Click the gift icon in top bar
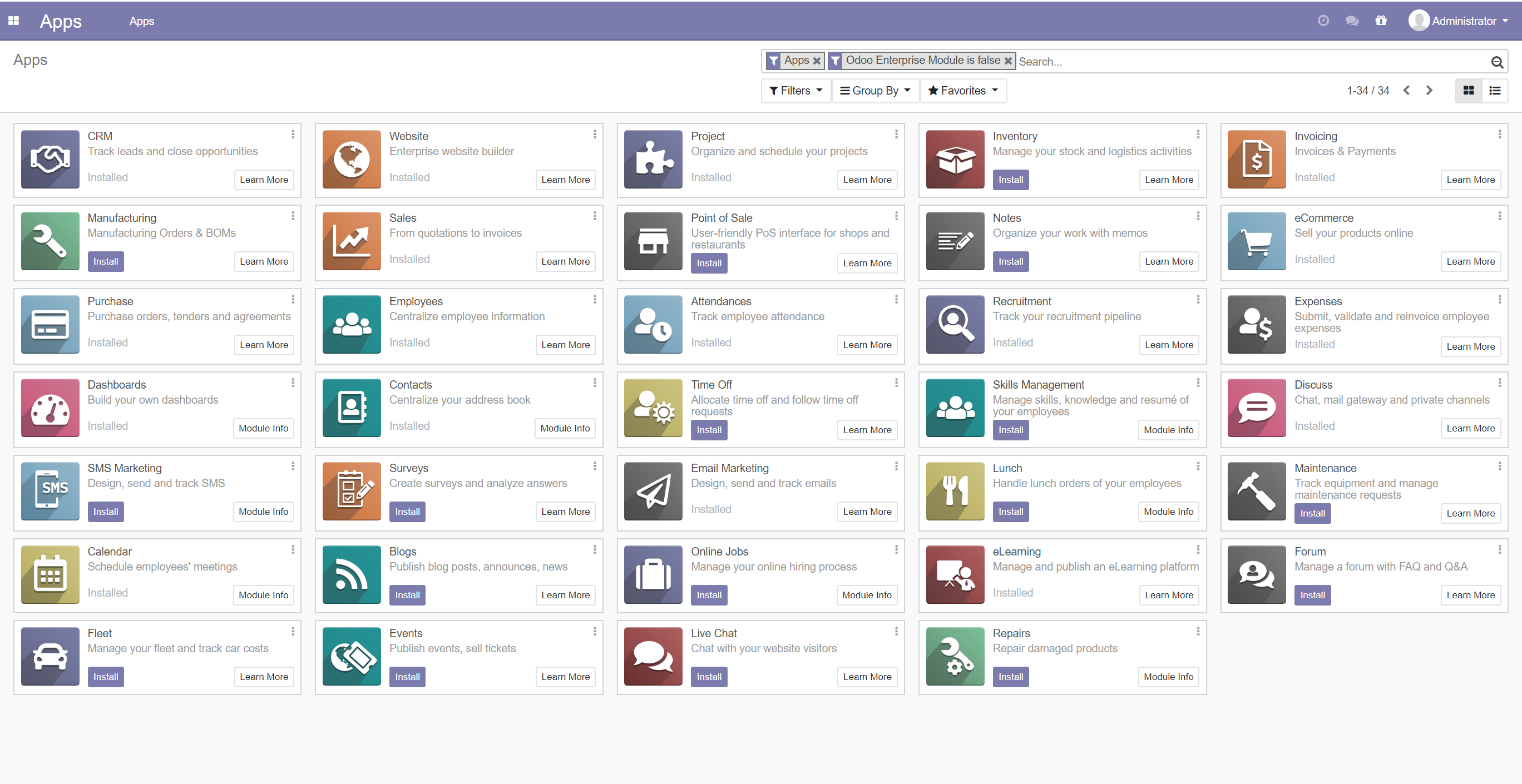Viewport: 1522px width, 784px height. pyautogui.click(x=1380, y=21)
